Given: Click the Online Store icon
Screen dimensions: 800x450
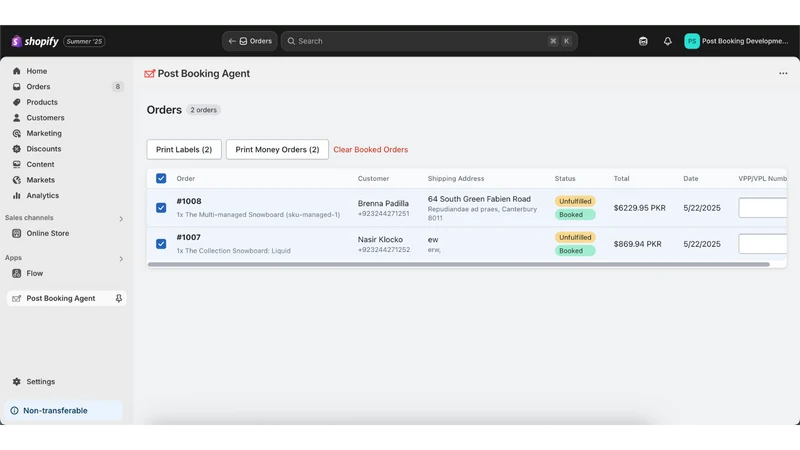Looking at the screenshot, I should click(x=17, y=233).
